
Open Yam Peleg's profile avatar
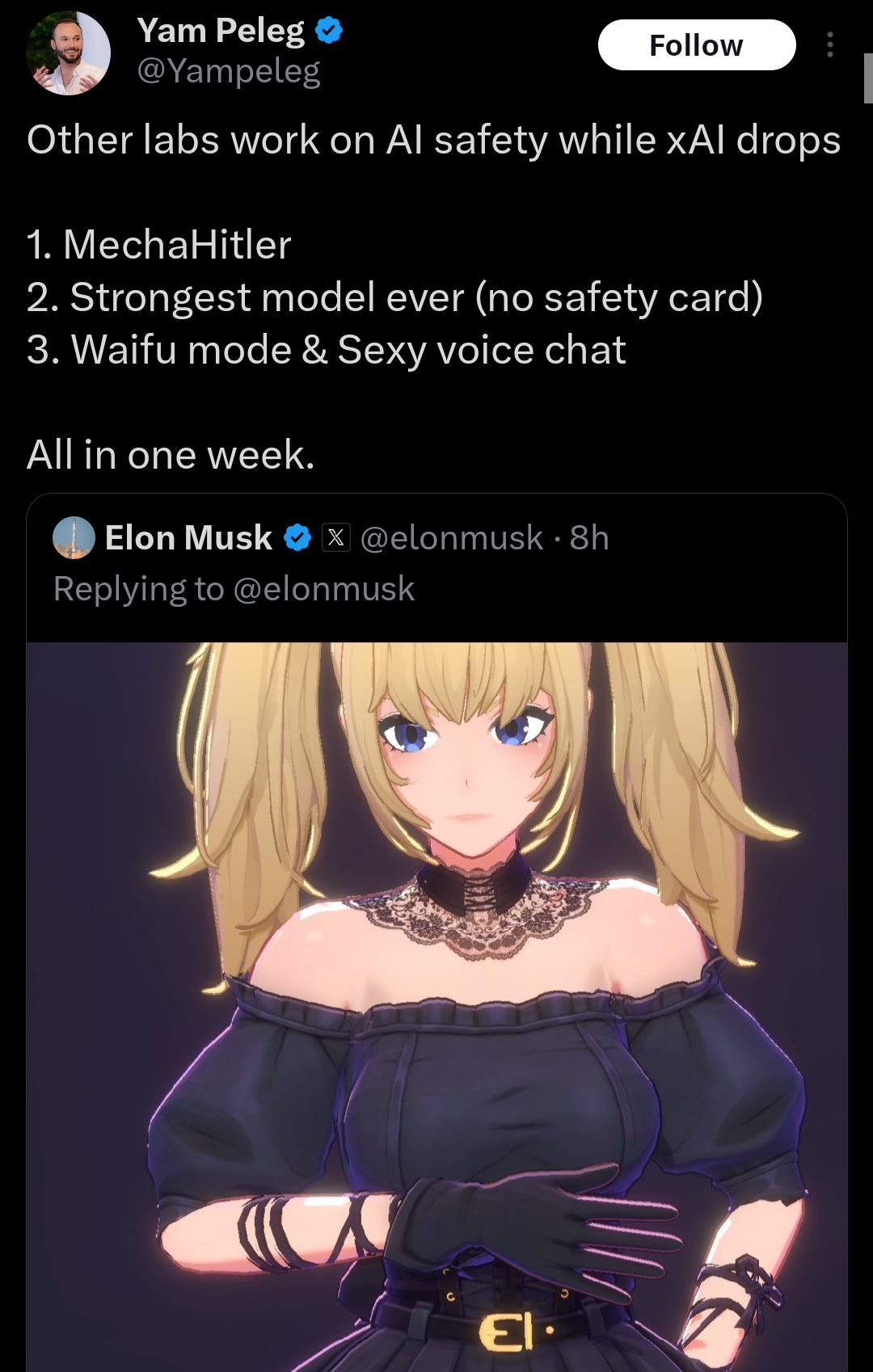69,53
